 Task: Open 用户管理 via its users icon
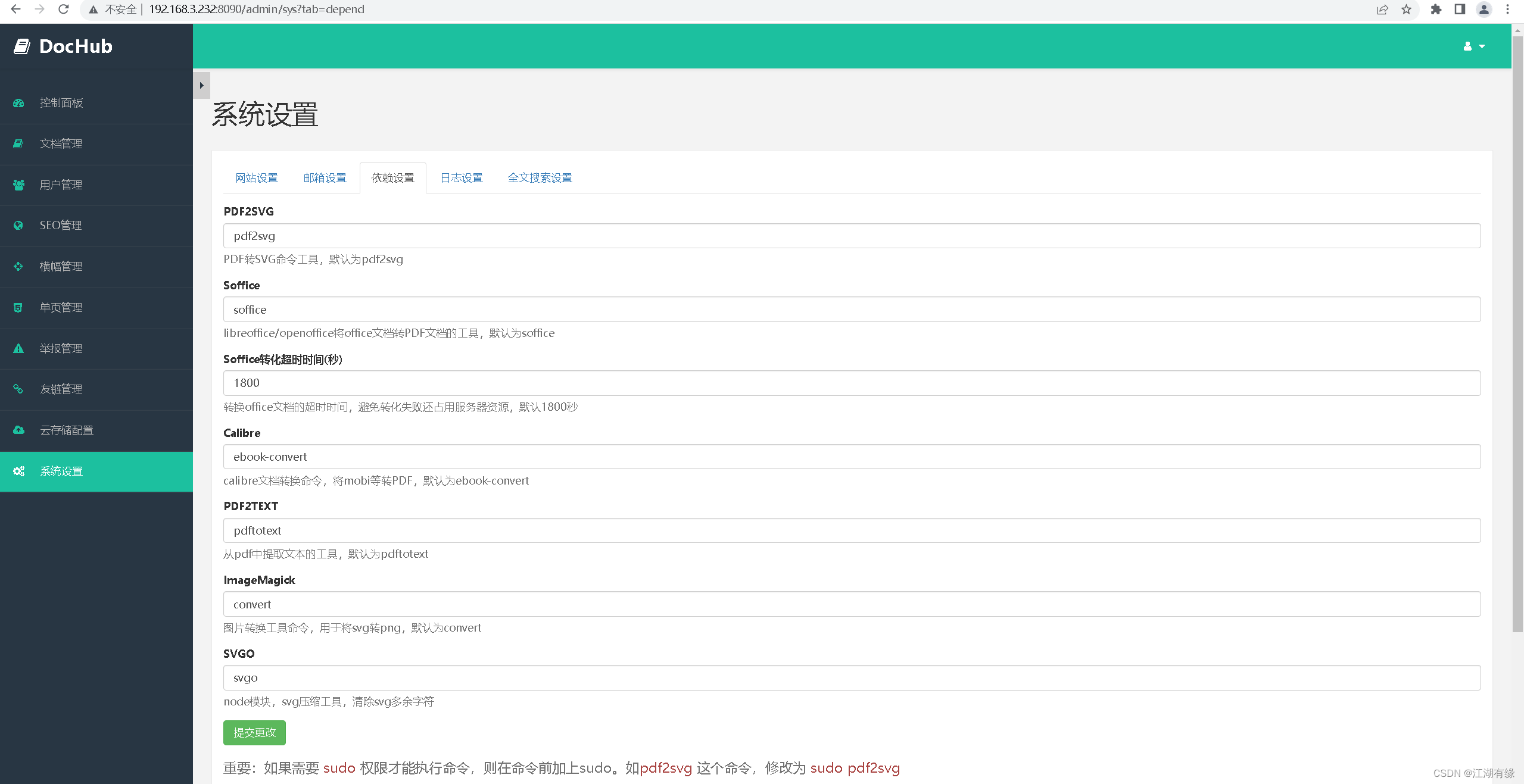pos(18,185)
